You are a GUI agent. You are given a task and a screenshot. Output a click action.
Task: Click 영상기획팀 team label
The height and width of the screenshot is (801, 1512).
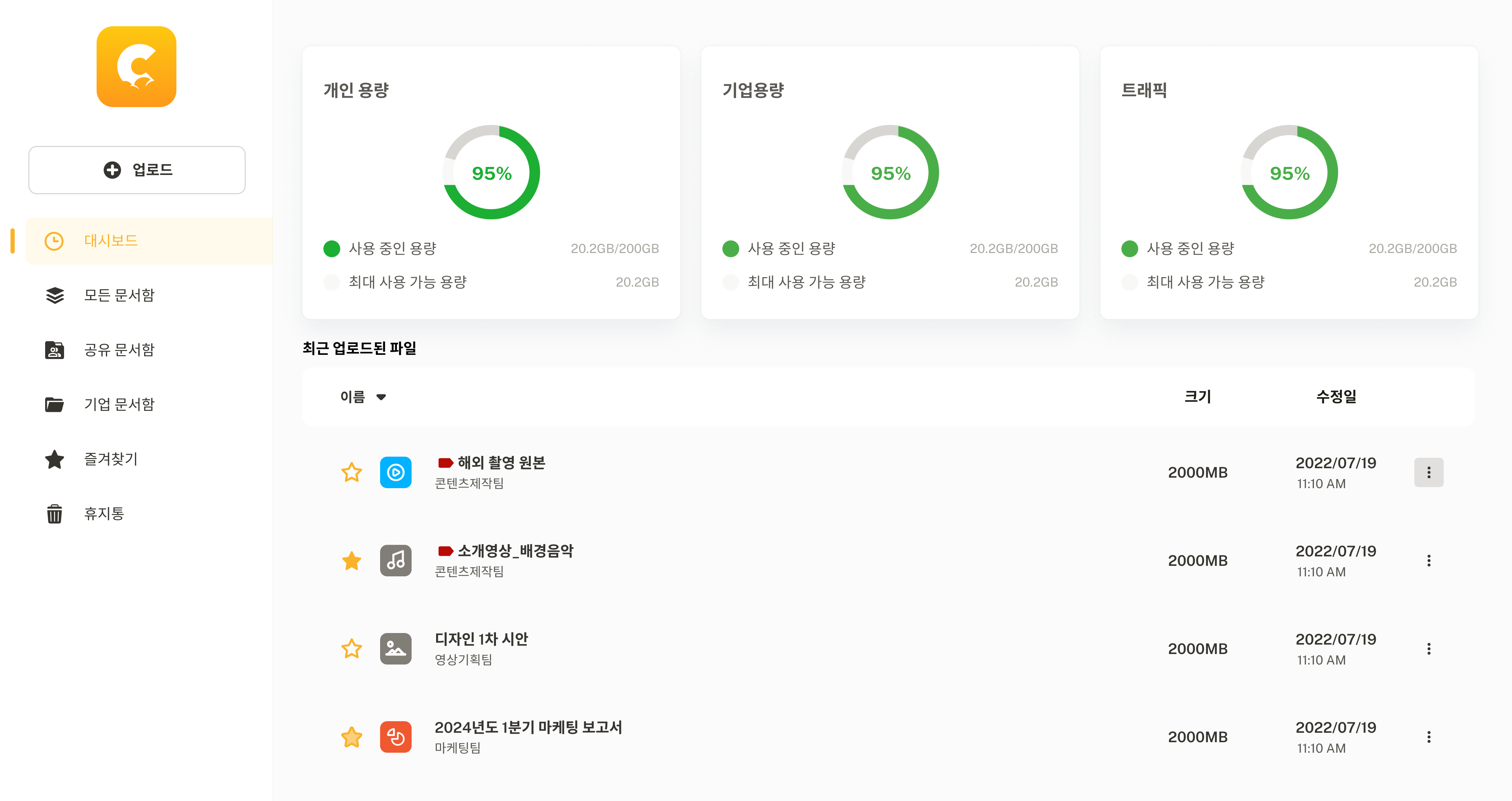click(463, 660)
